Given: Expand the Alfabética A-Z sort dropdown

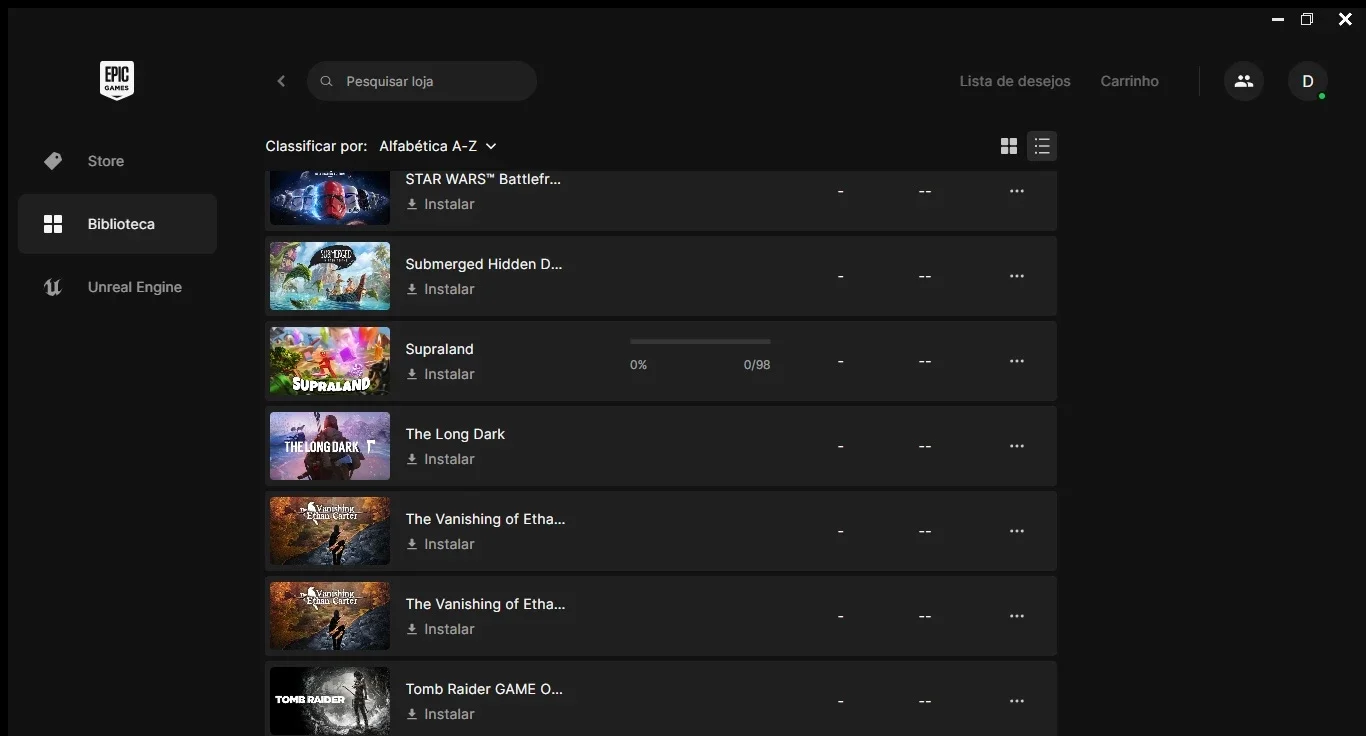Looking at the screenshot, I should 438,146.
